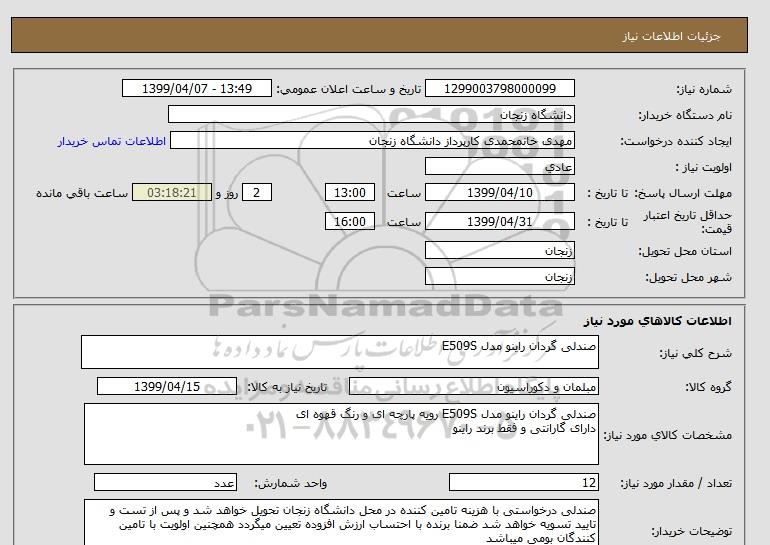This screenshot has height=545, width=770.
Task: Click label تاریخ و ساعت اعلان عمومی
Action: [349, 89]
